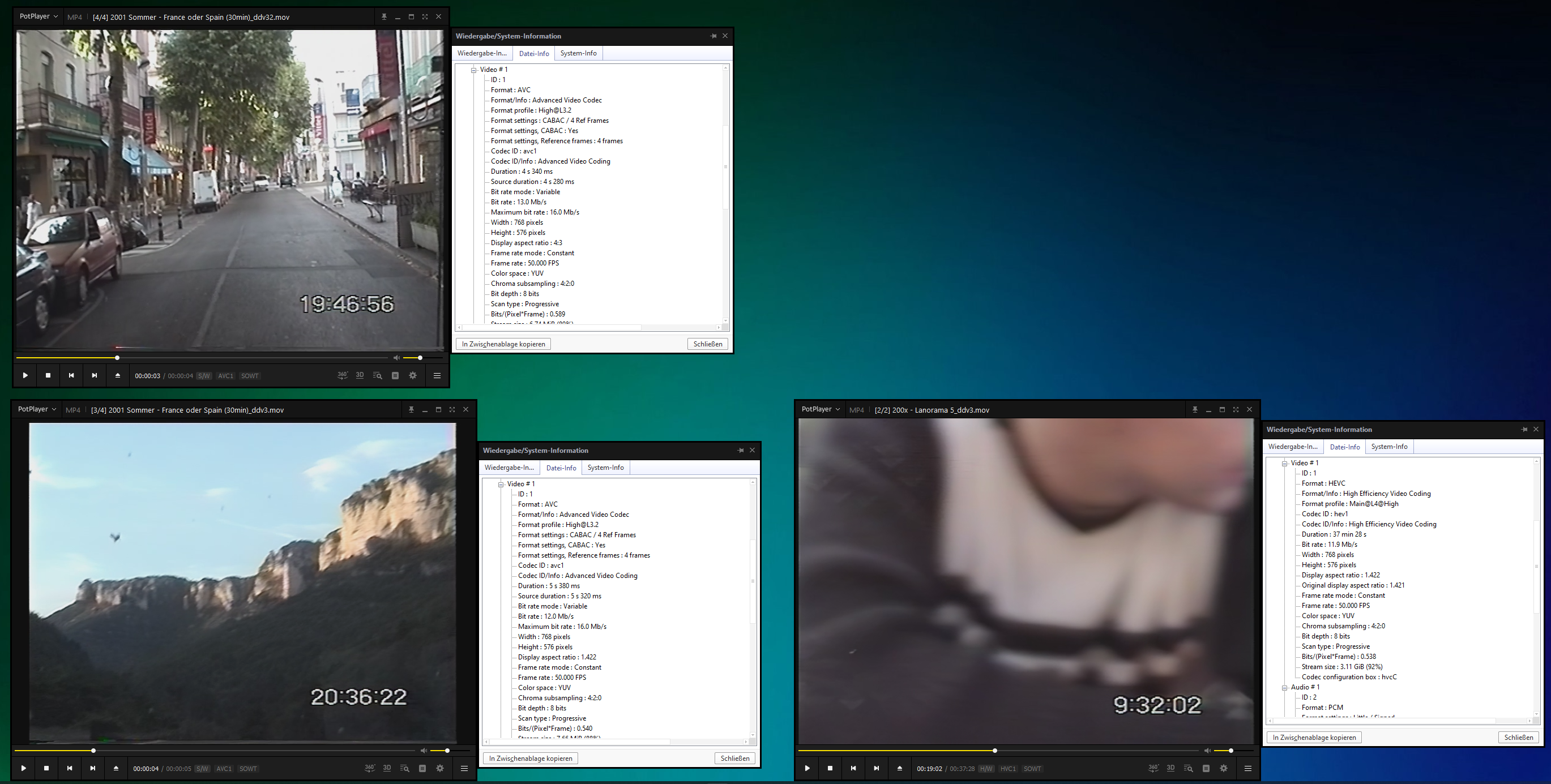Mute volume icon in ddv3.mov player
Image resolution: width=1551 pixels, height=784 pixels.
click(424, 751)
